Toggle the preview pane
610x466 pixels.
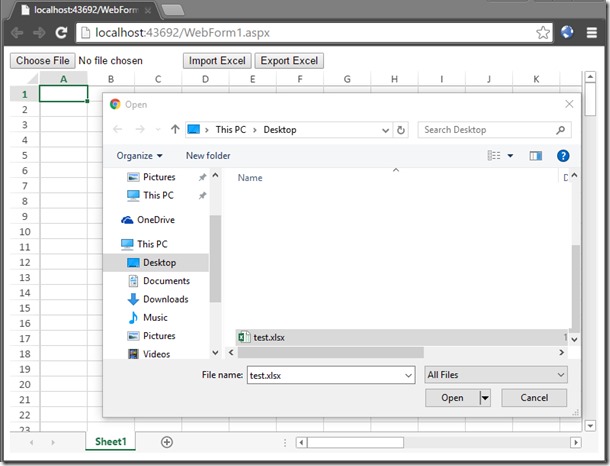coord(536,156)
